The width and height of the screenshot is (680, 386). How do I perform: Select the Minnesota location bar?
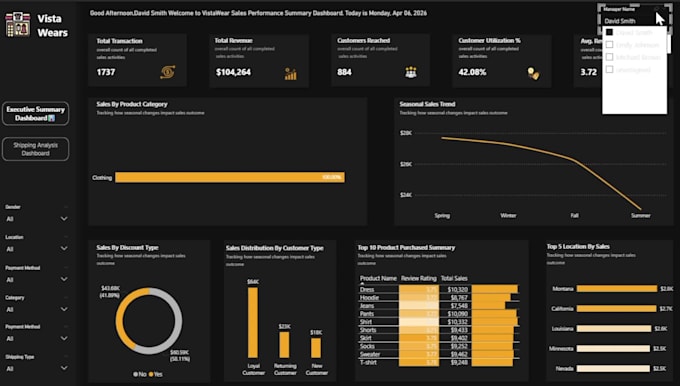point(613,349)
